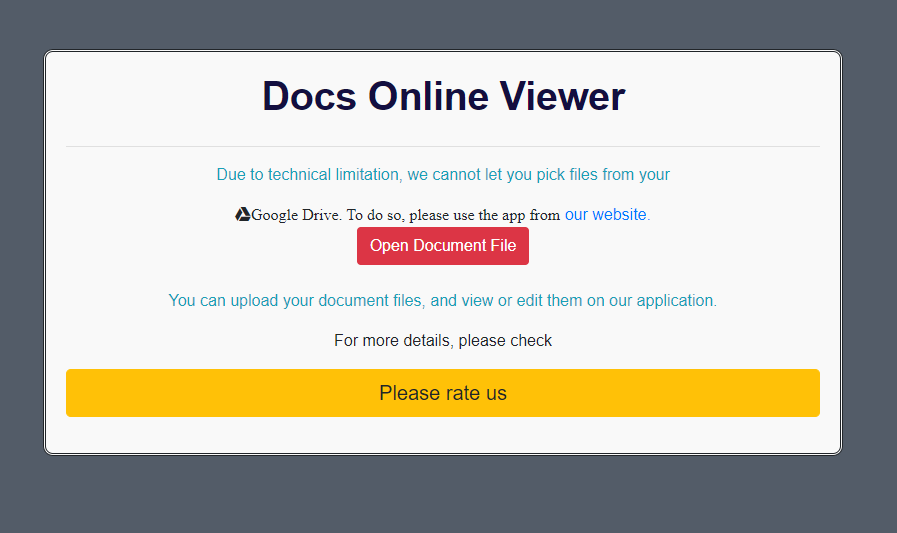
Task: Click empty card area below the rate button
Action: [x=443, y=435]
